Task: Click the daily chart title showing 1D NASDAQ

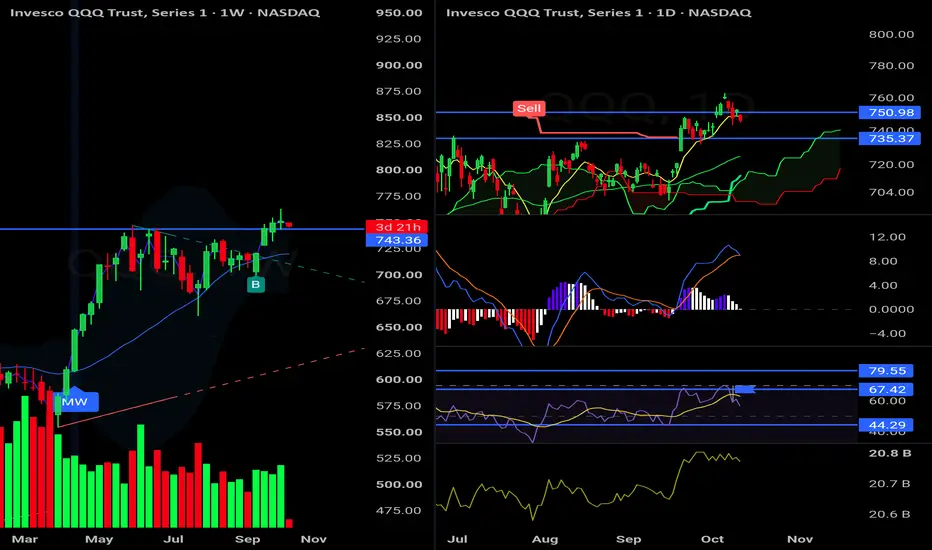Action: click(x=599, y=12)
